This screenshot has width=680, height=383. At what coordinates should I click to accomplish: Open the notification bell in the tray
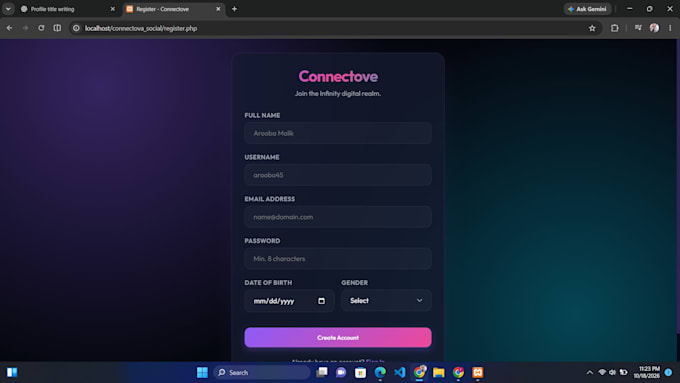tap(668, 372)
